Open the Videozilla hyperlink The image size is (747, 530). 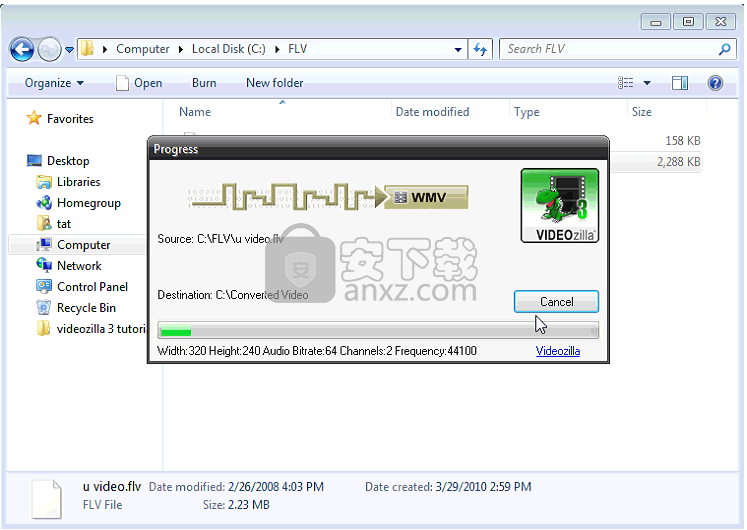click(x=558, y=351)
